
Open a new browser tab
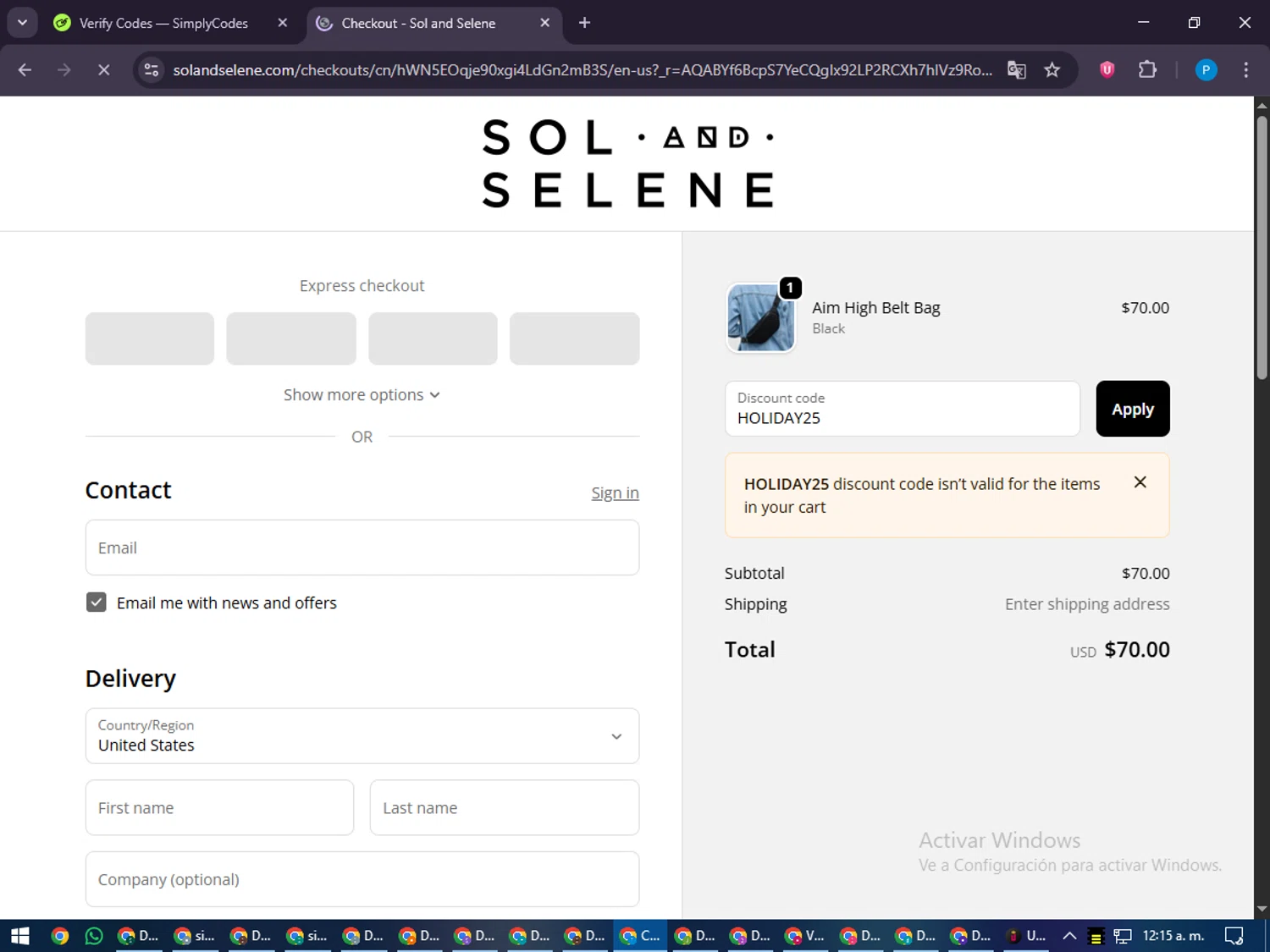(x=584, y=23)
